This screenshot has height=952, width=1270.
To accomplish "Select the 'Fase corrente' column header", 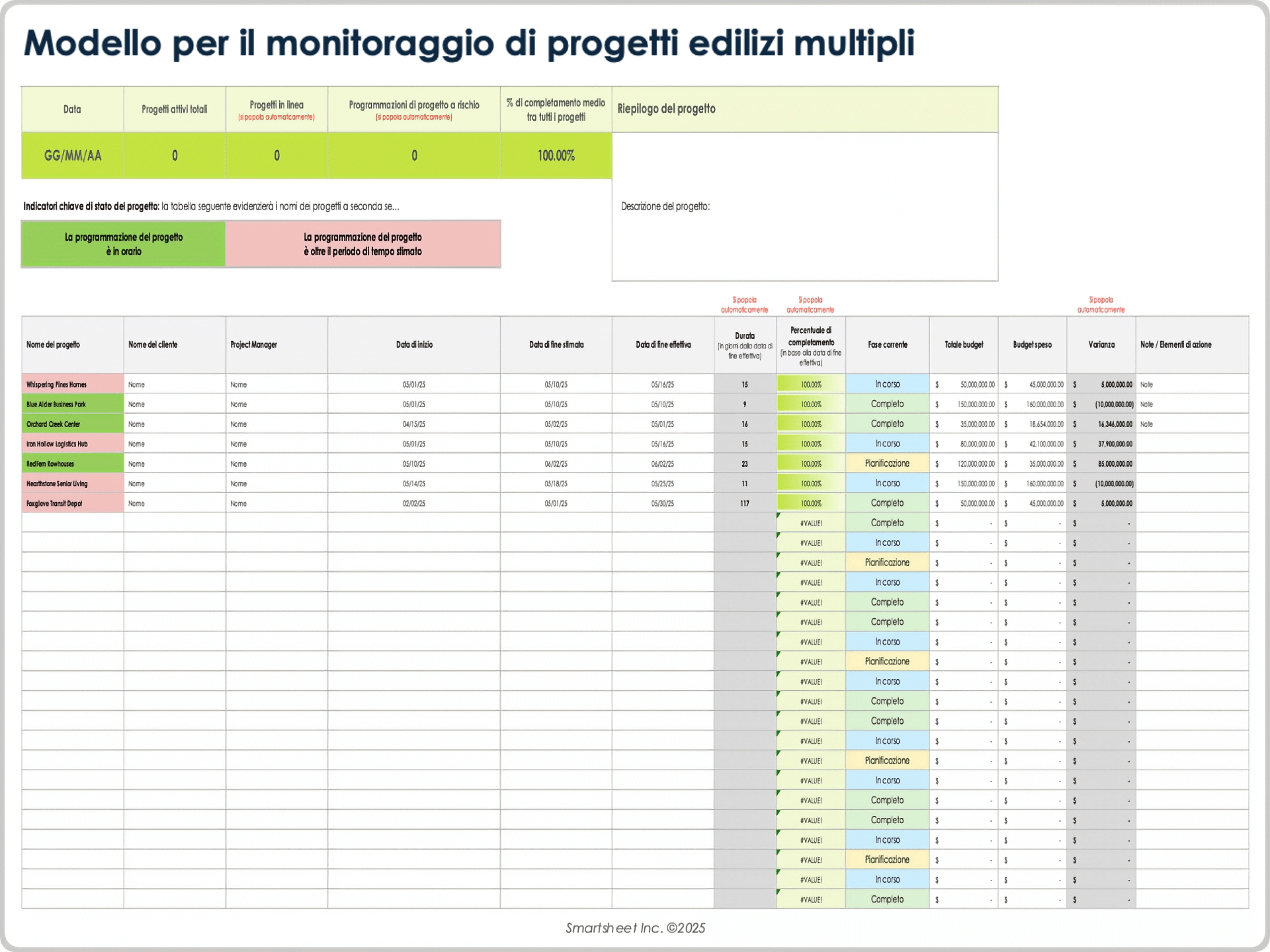I will coord(888,344).
